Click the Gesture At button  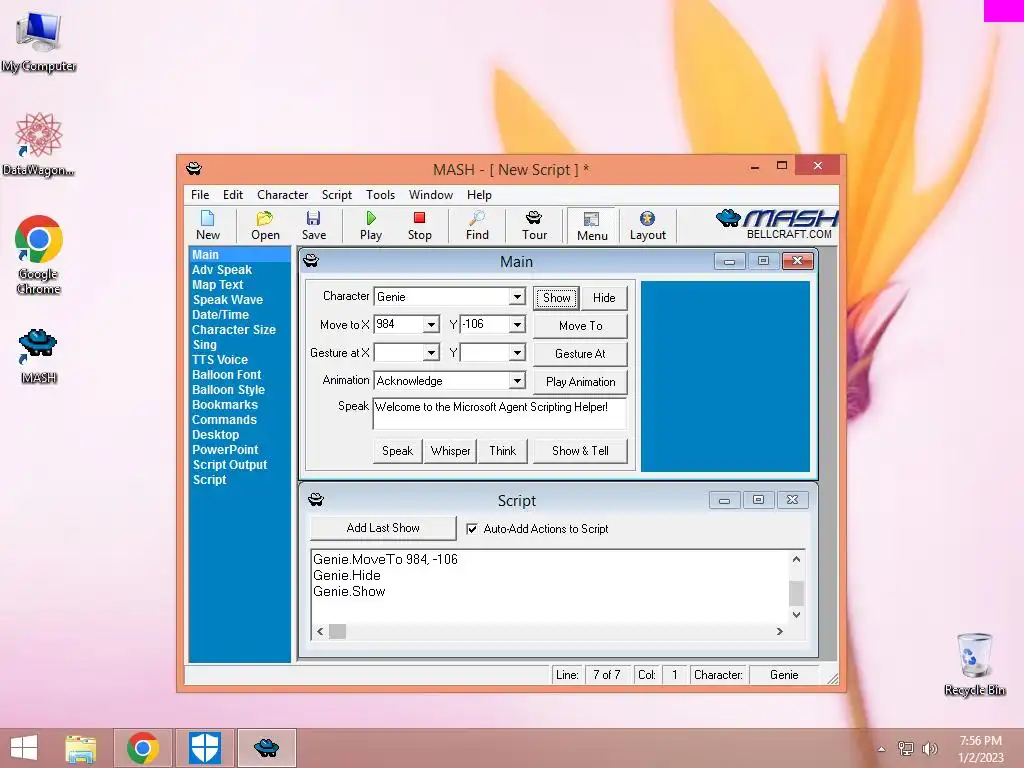(x=581, y=354)
